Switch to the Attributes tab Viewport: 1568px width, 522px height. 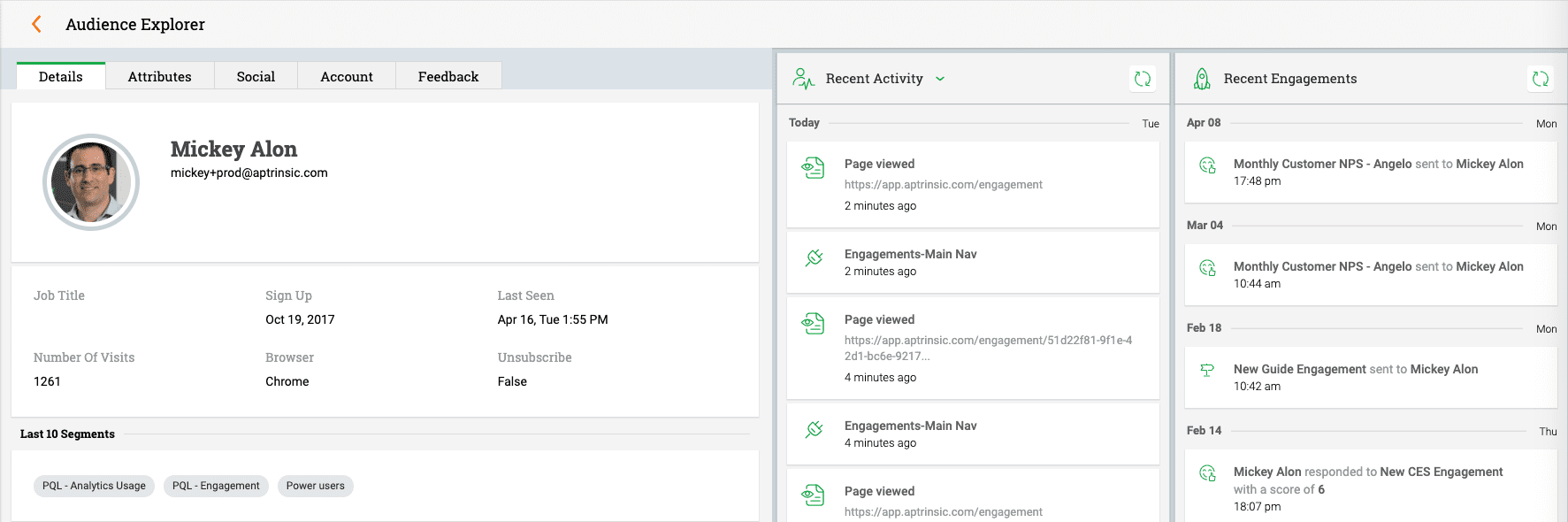159,77
